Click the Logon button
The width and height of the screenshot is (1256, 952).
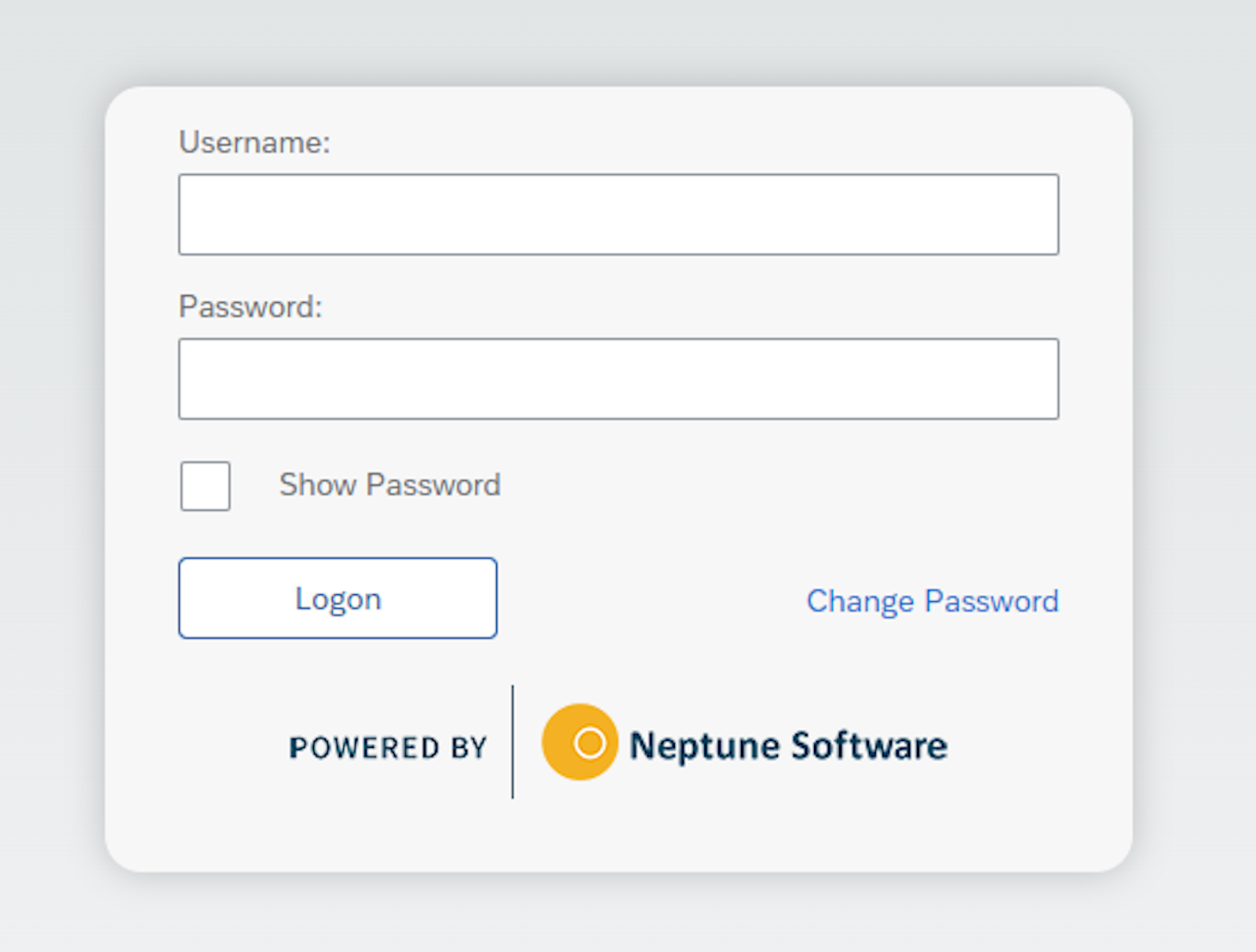338,598
